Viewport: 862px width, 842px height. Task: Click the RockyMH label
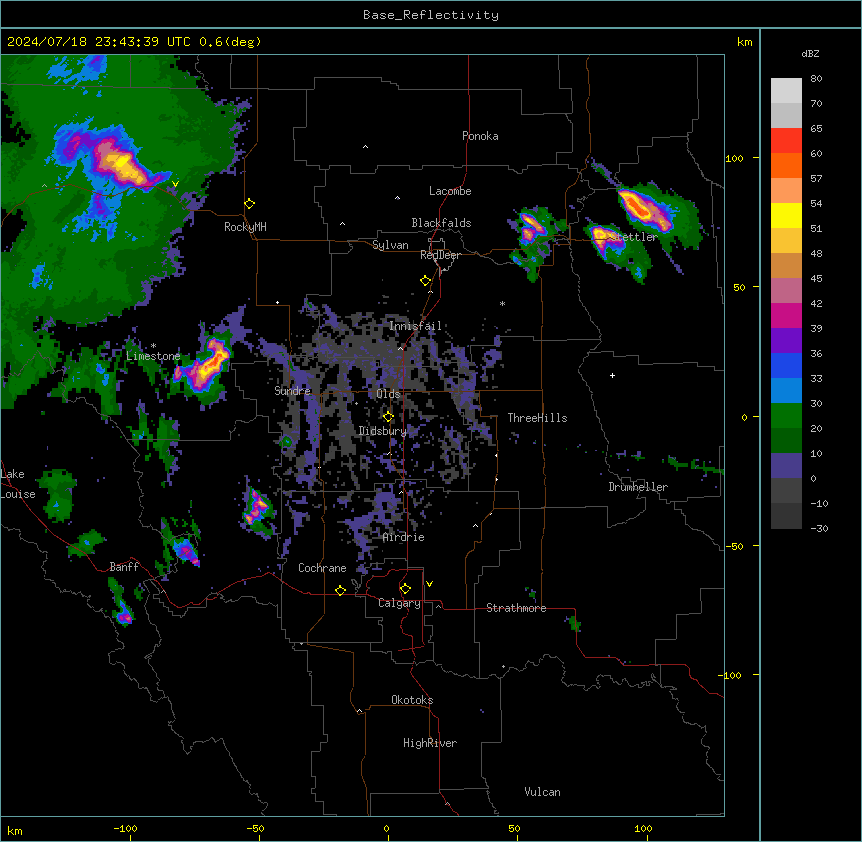[x=245, y=227]
